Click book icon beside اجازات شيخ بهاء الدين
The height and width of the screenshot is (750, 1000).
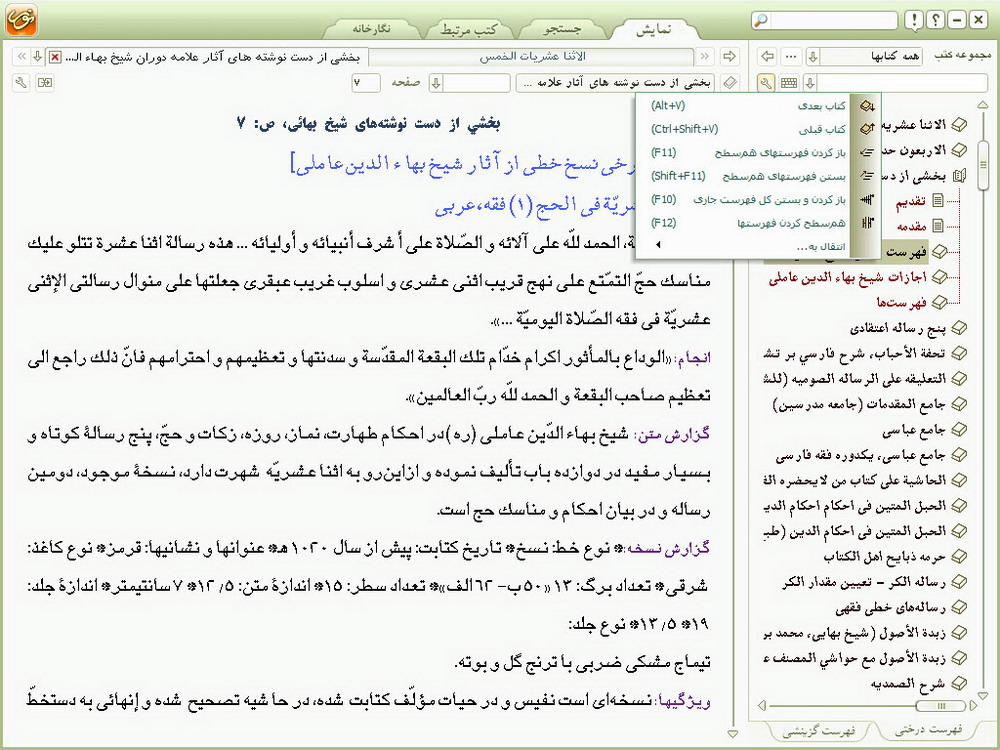click(x=939, y=277)
